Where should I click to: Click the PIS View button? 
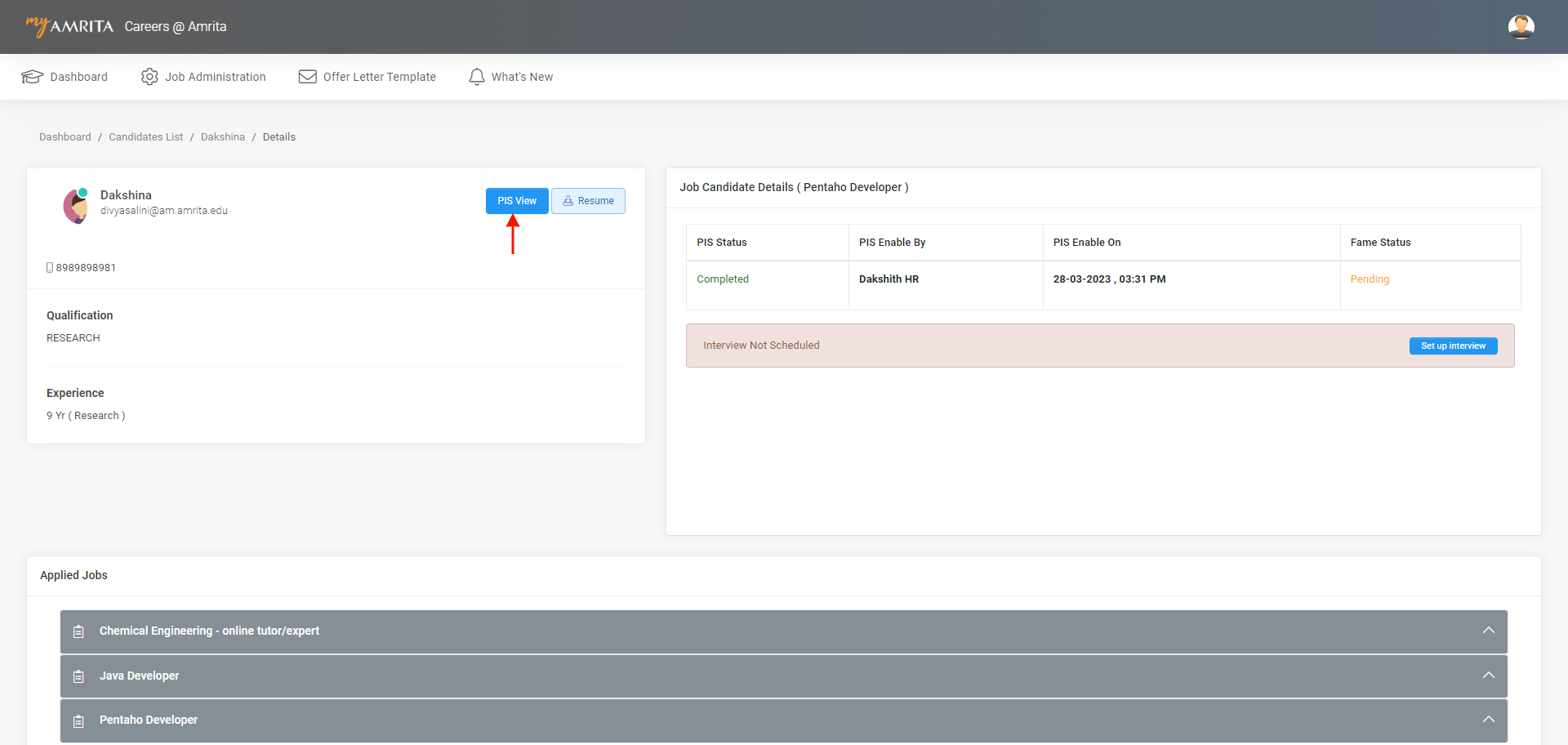517,201
